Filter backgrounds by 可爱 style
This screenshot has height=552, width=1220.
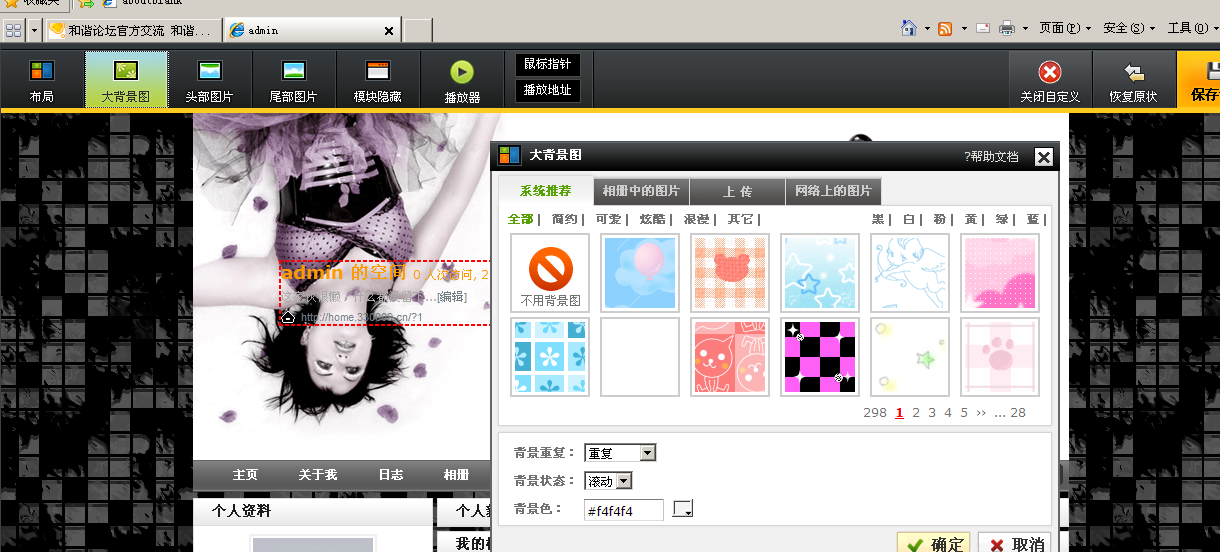pos(609,219)
